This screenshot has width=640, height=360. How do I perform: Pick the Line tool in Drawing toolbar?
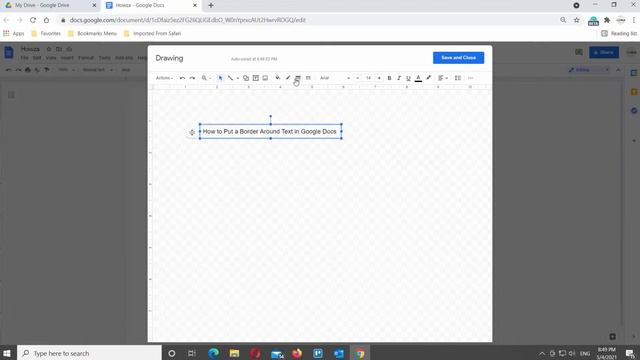click(x=230, y=78)
